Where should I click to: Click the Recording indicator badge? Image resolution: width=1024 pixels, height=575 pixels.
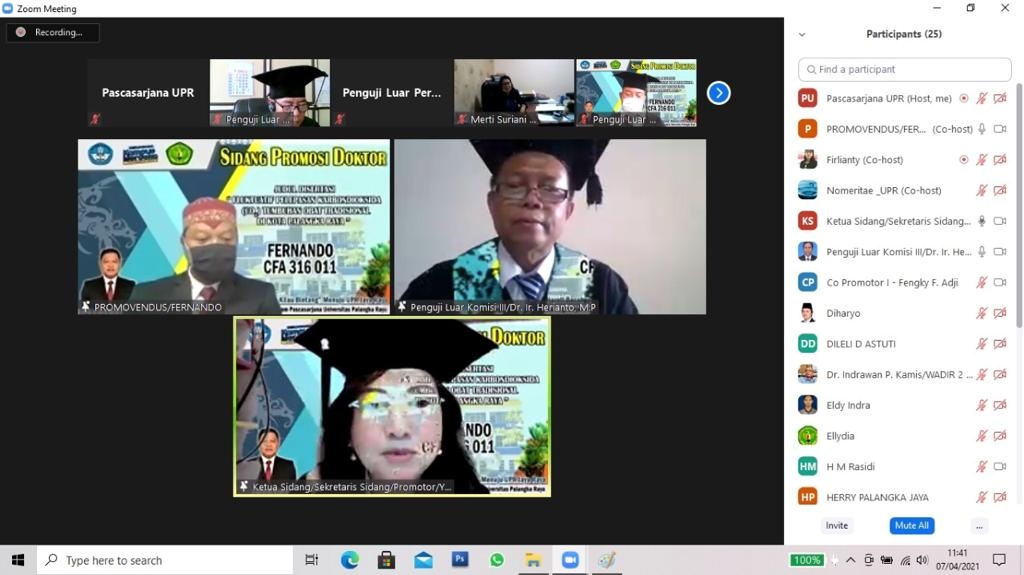point(53,32)
